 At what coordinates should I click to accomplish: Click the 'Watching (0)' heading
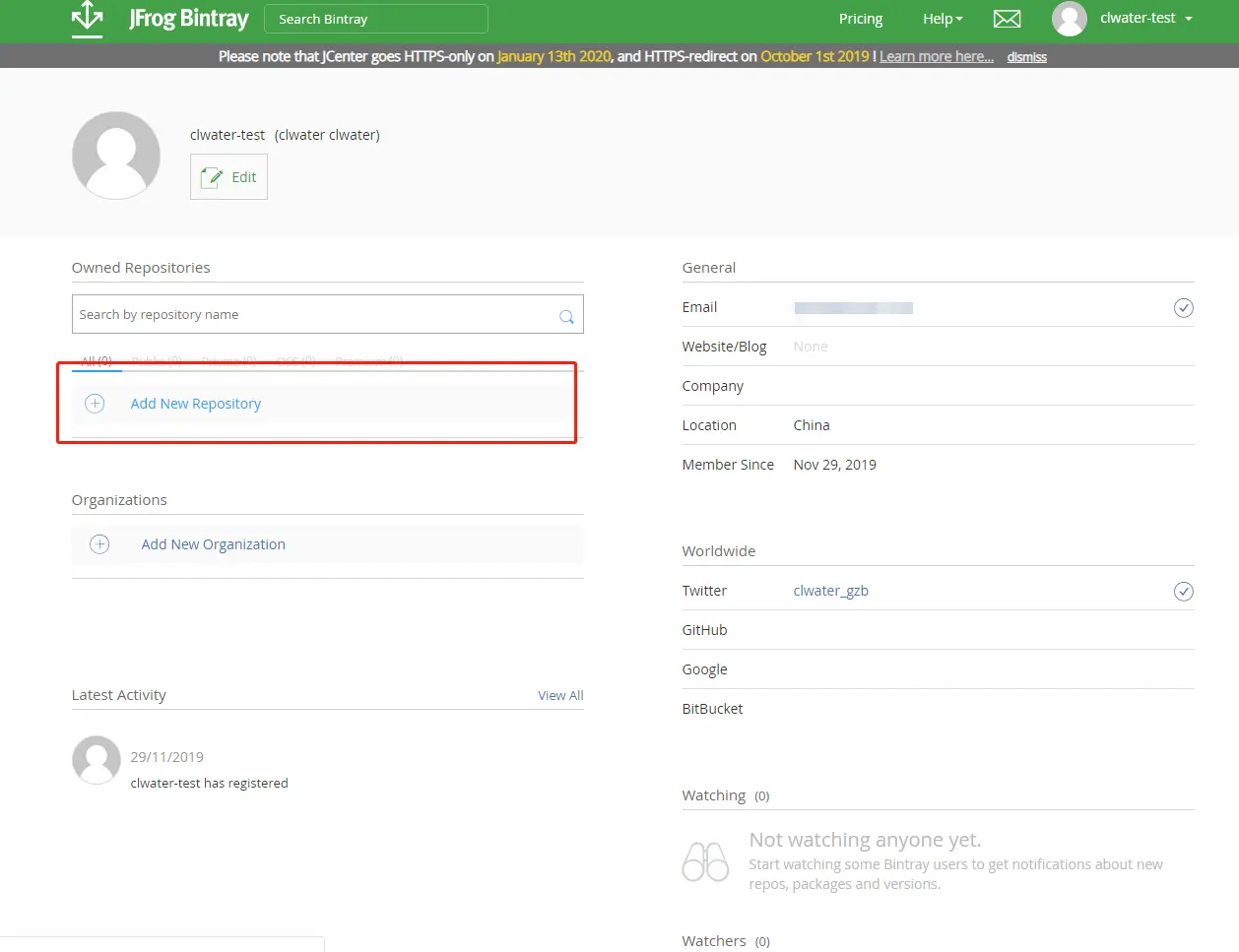click(726, 795)
